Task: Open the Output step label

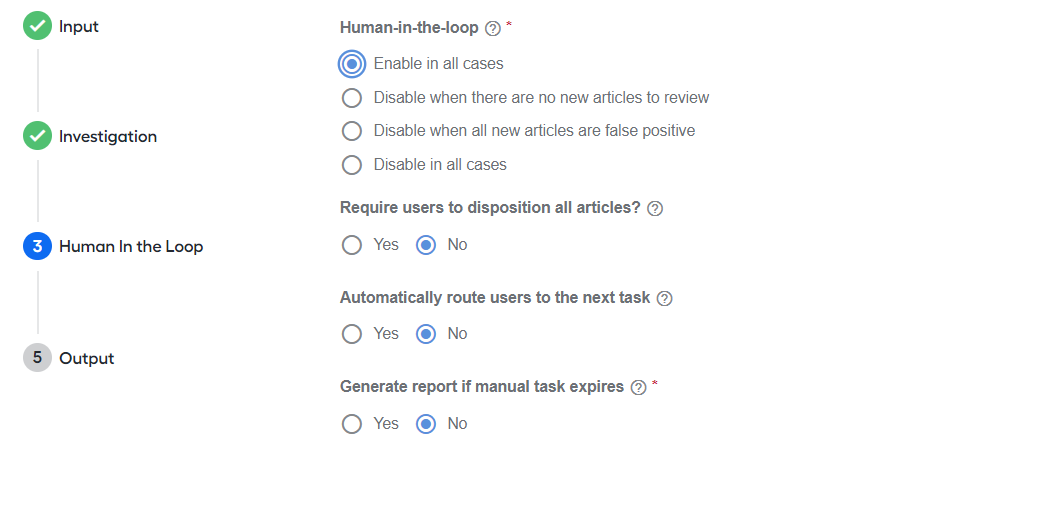Action: click(87, 358)
